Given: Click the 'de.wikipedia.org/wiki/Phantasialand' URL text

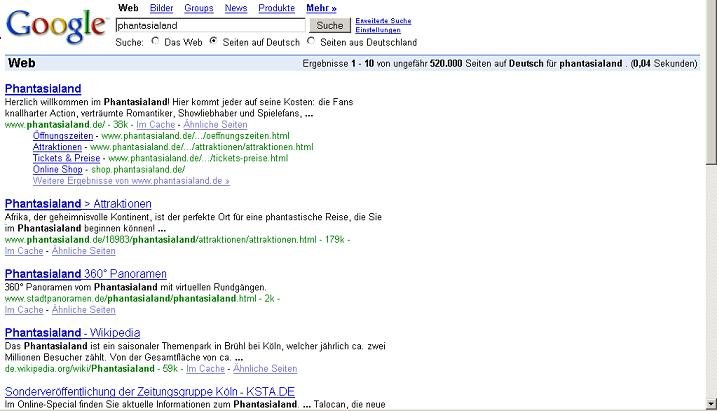Looking at the screenshot, I should tap(80, 368).
